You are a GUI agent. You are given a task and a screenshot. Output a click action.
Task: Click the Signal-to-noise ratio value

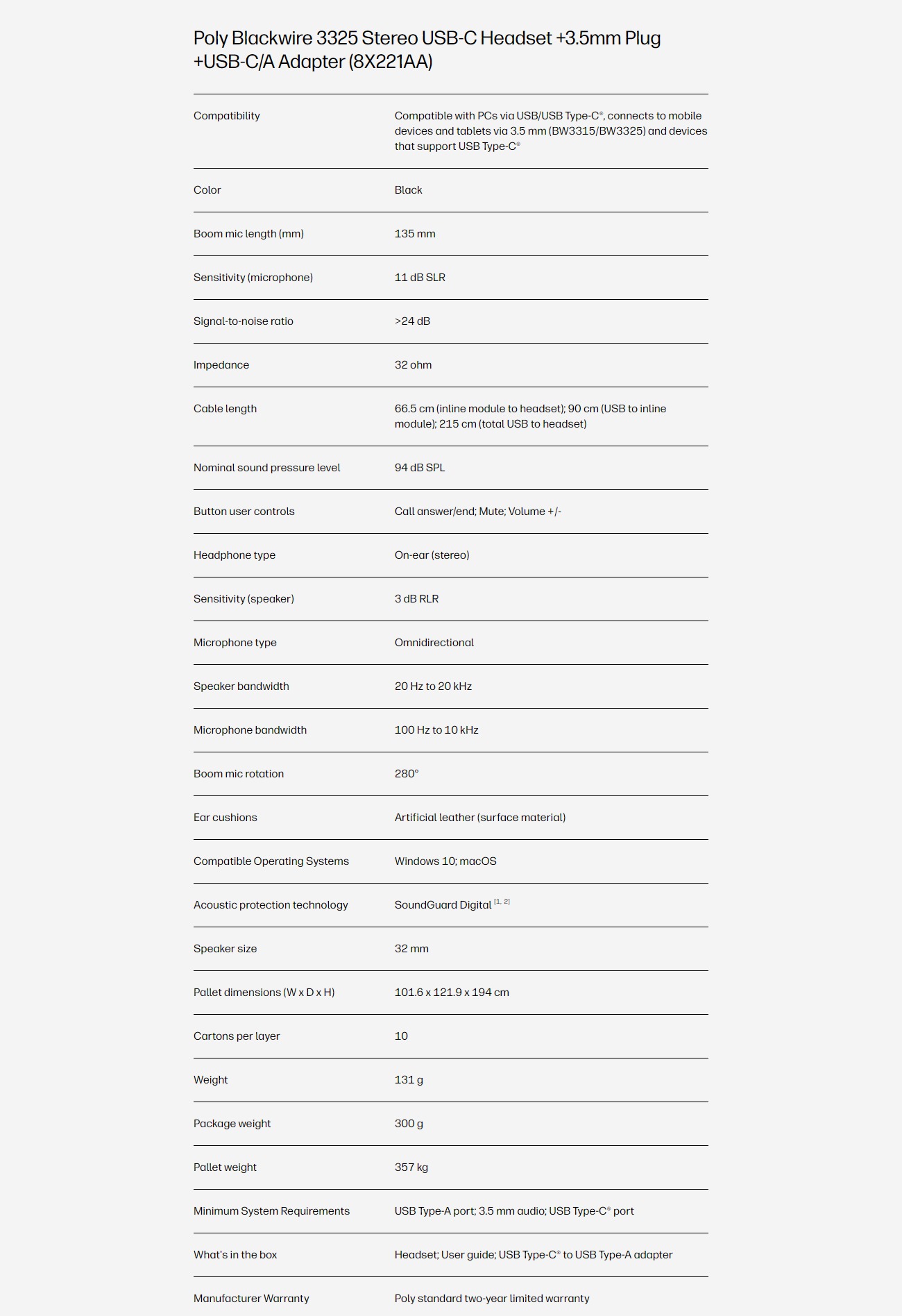[412, 321]
